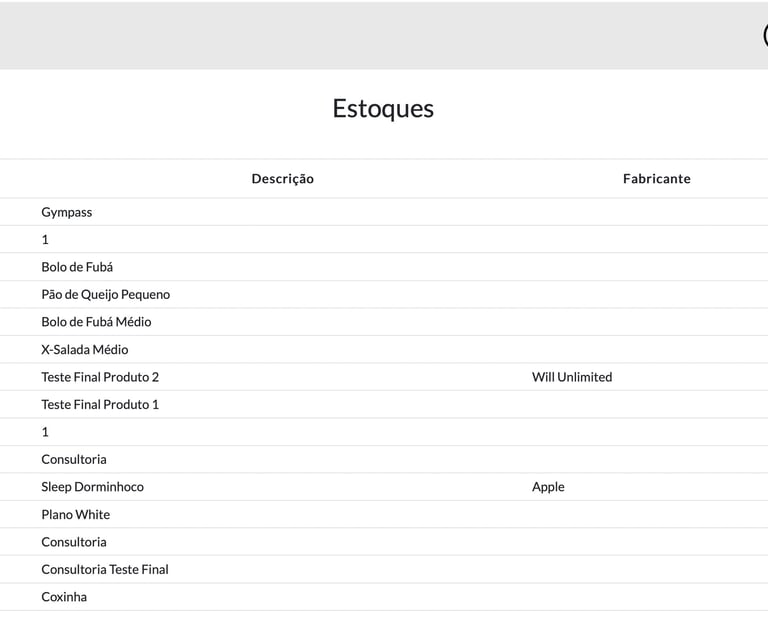This screenshot has width=768, height=635.
Task: Choose the X-Salada Médio item
Action: pyautogui.click(x=85, y=349)
